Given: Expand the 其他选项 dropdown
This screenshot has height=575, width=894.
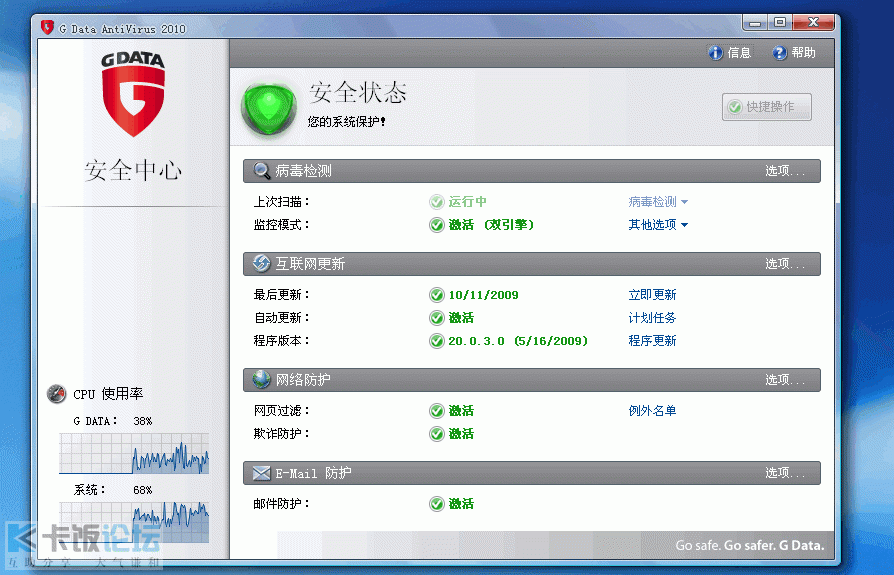Looking at the screenshot, I should [658, 225].
